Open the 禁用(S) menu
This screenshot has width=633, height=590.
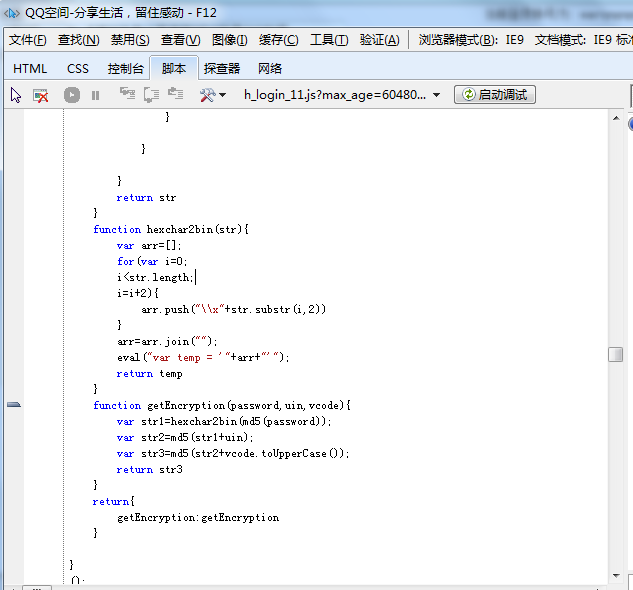[130, 40]
